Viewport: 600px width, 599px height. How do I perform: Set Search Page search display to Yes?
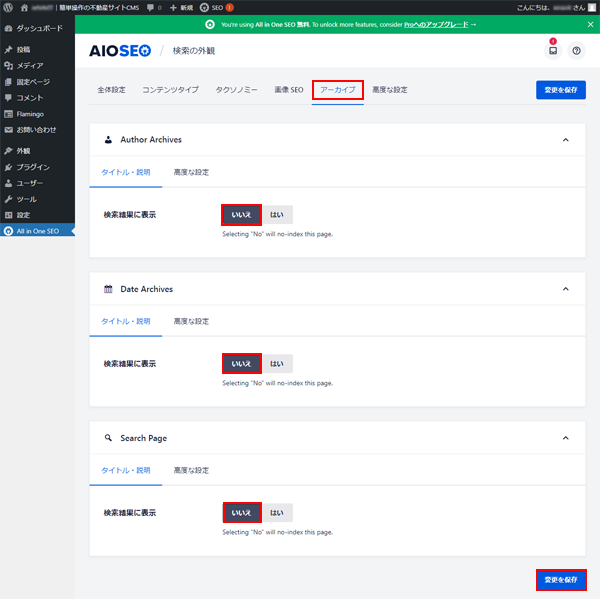(x=277, y=512)
